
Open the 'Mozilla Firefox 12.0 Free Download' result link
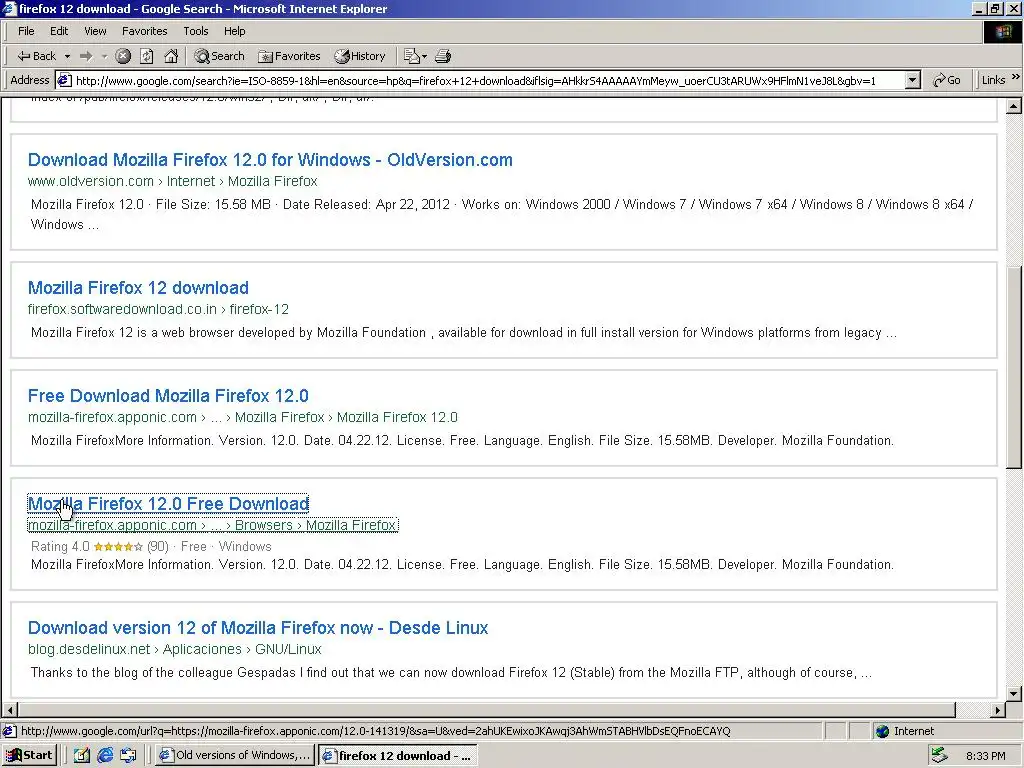coord(168,504)
